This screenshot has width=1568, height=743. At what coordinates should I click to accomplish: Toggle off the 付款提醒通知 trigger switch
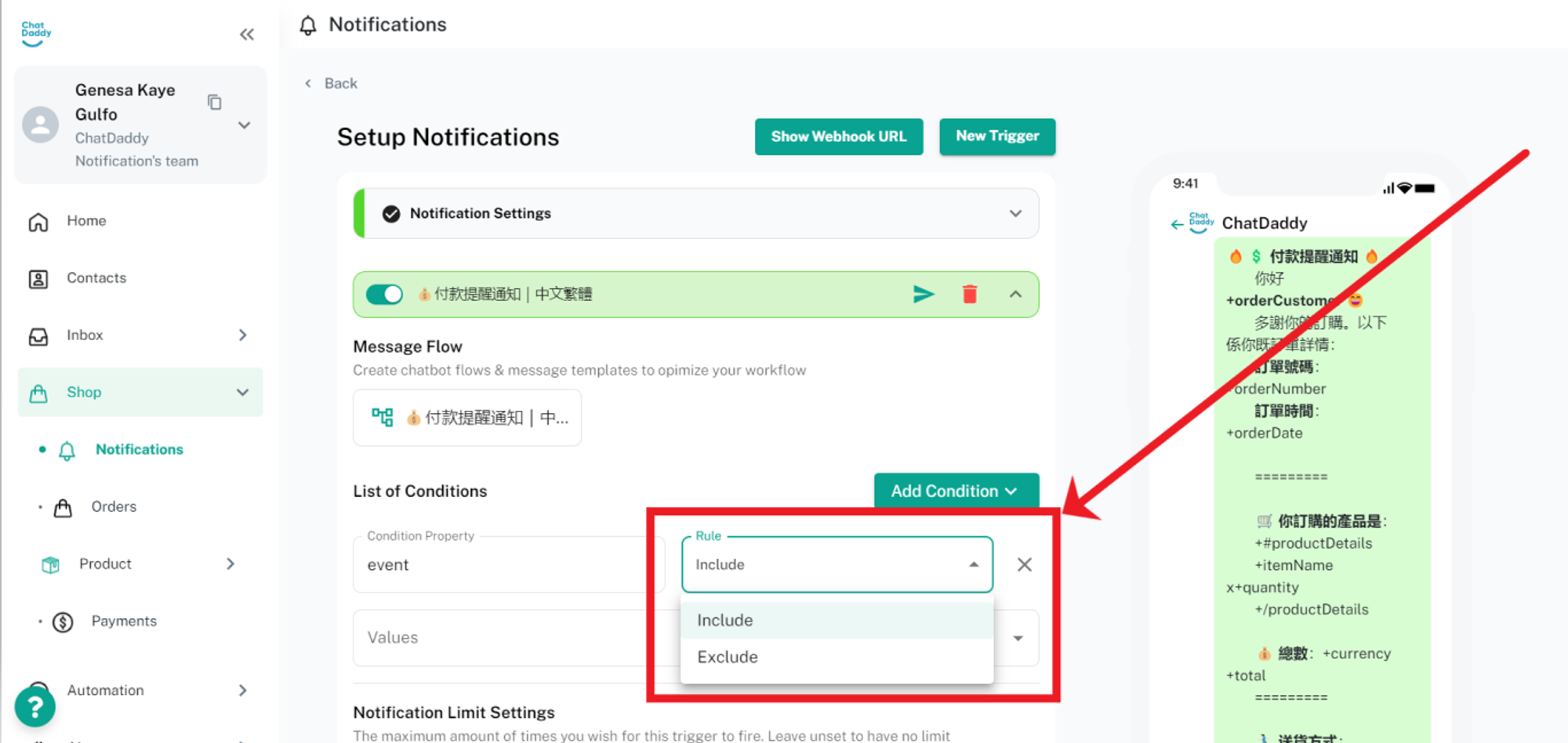coord(384,295)
